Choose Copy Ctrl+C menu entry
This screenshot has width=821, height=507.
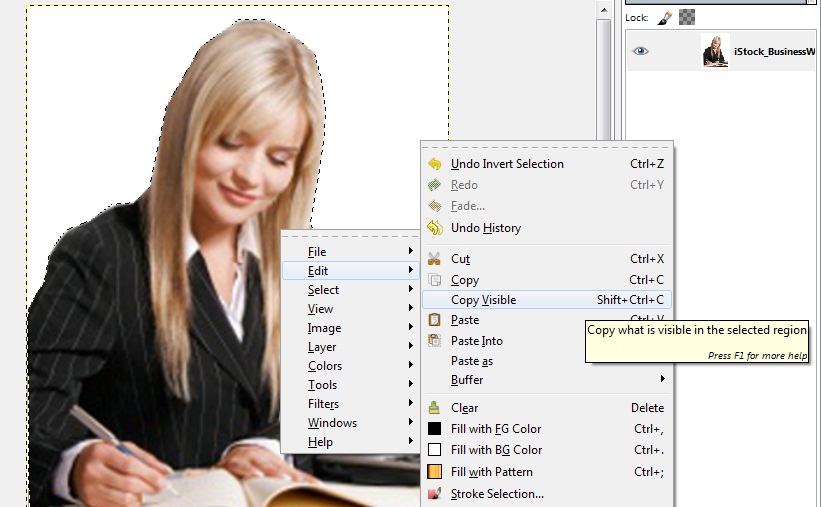point(547,280)
